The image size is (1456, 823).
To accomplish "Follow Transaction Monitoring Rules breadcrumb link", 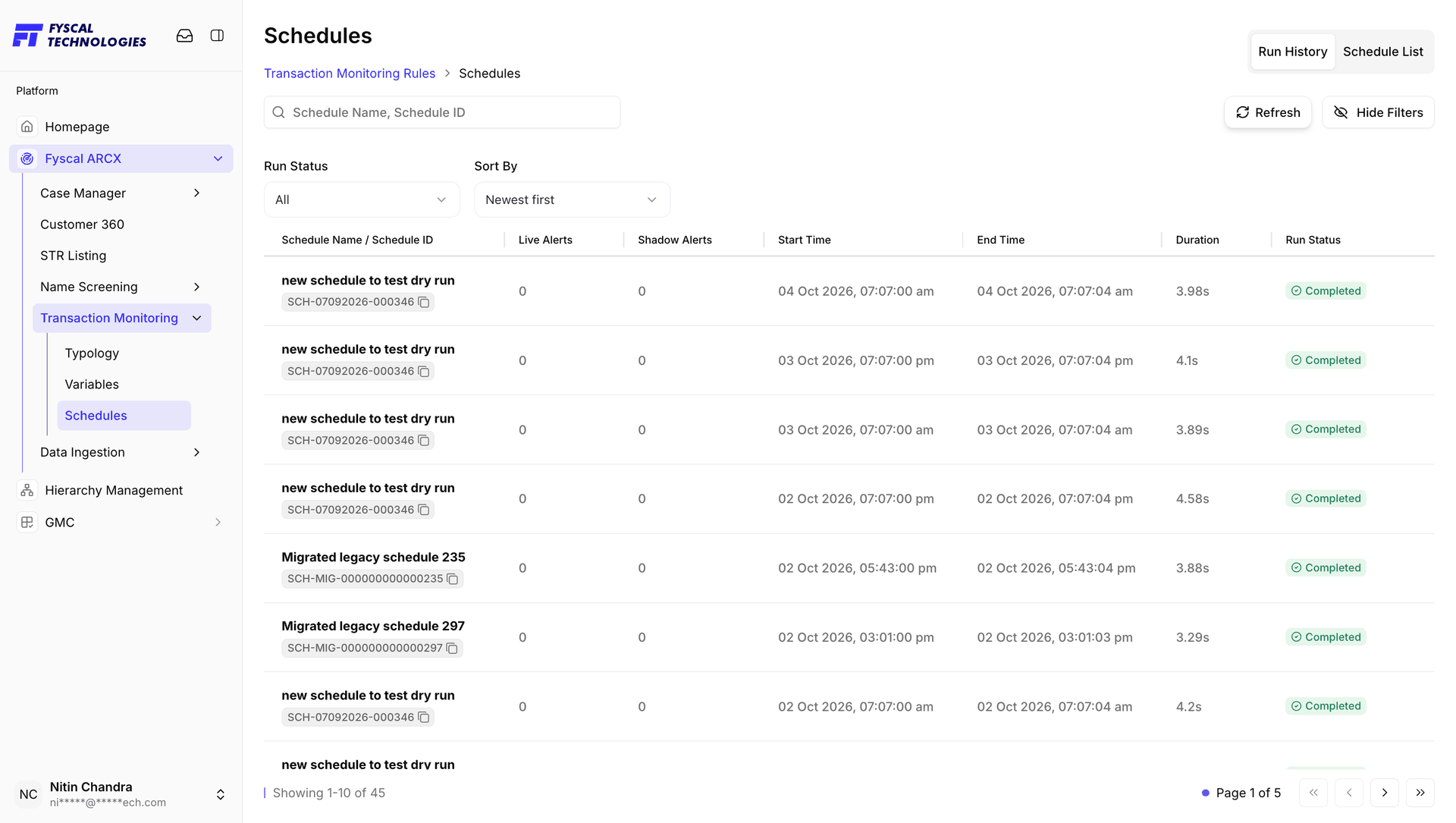I will pos(350,74).
